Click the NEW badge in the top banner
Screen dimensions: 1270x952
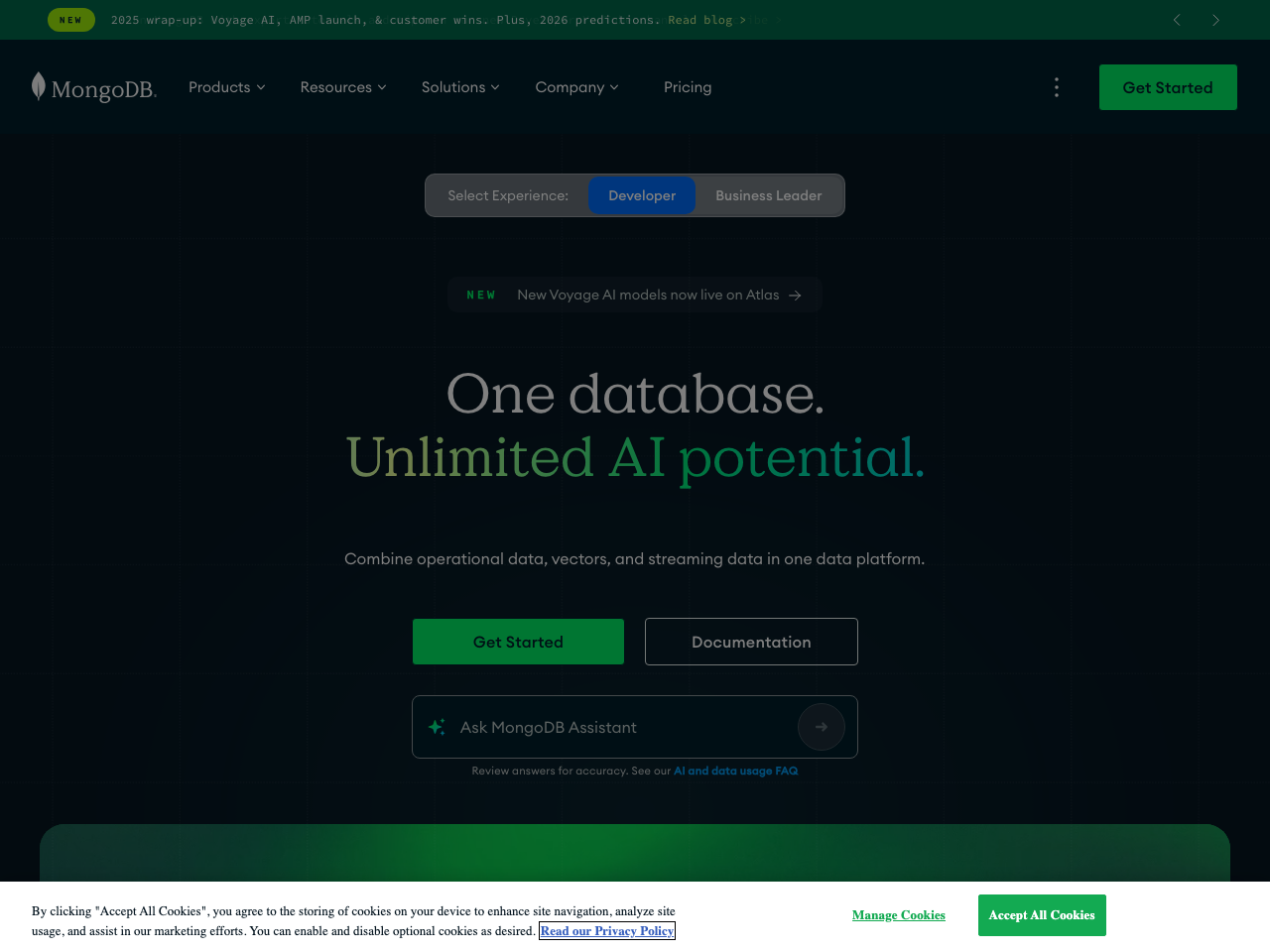(70, 19)
